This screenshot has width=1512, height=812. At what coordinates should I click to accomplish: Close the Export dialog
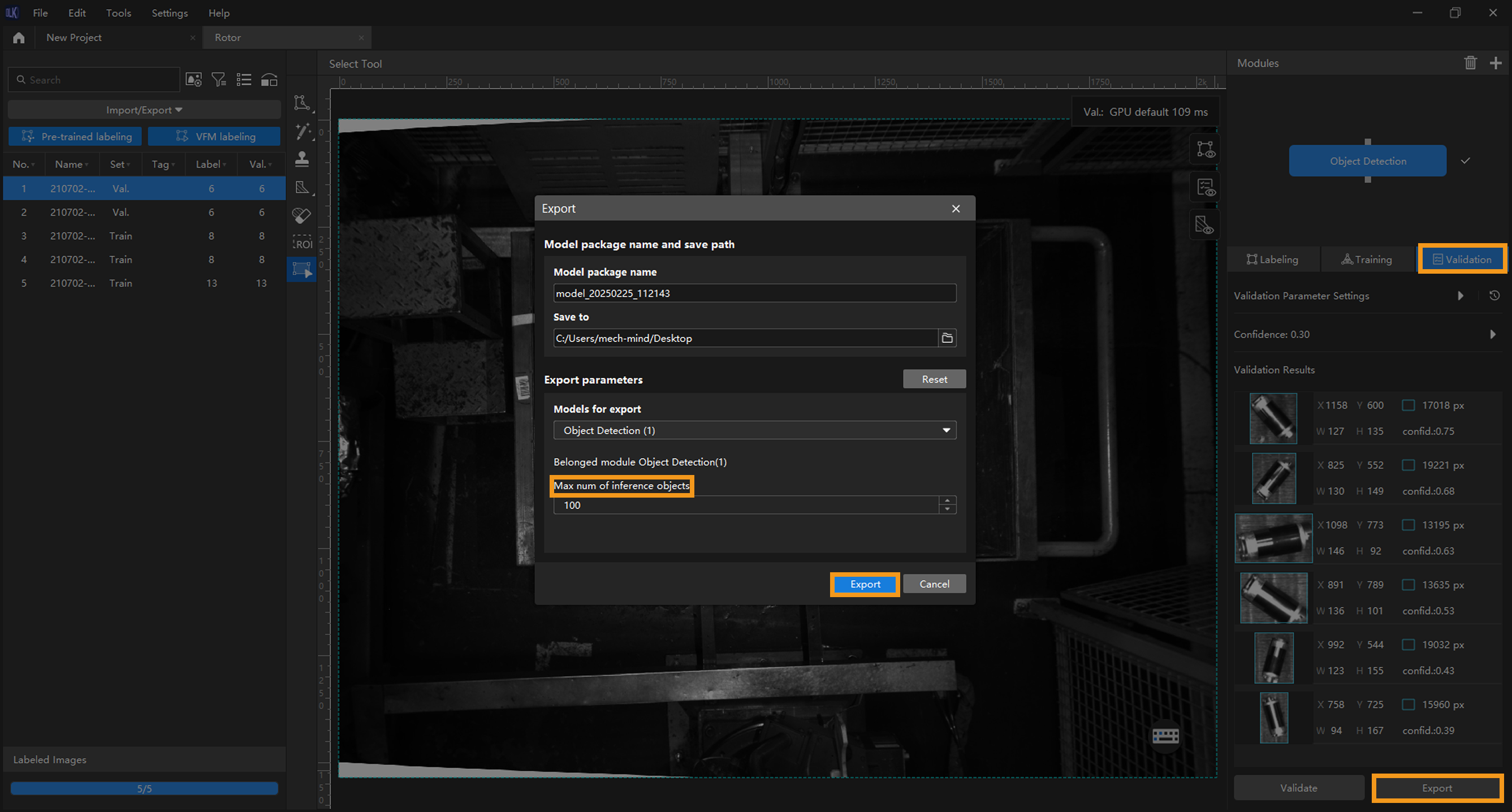click(x=956, y=209)
